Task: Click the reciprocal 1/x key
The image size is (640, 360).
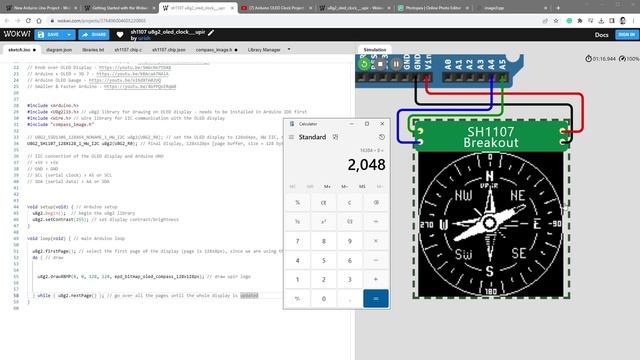Action: pos(298,222)
